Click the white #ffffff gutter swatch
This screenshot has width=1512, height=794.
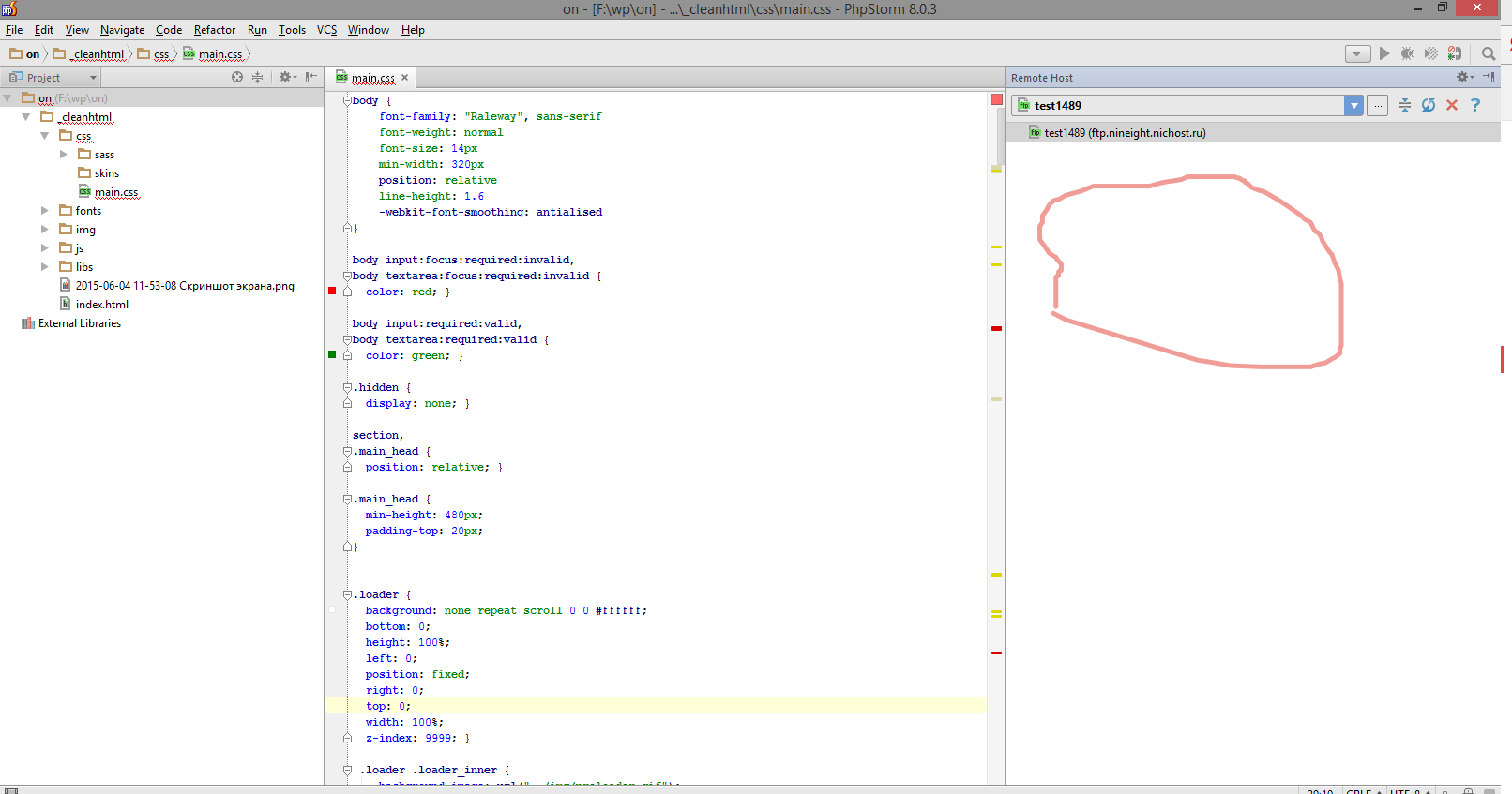click(x=332, y=609)
